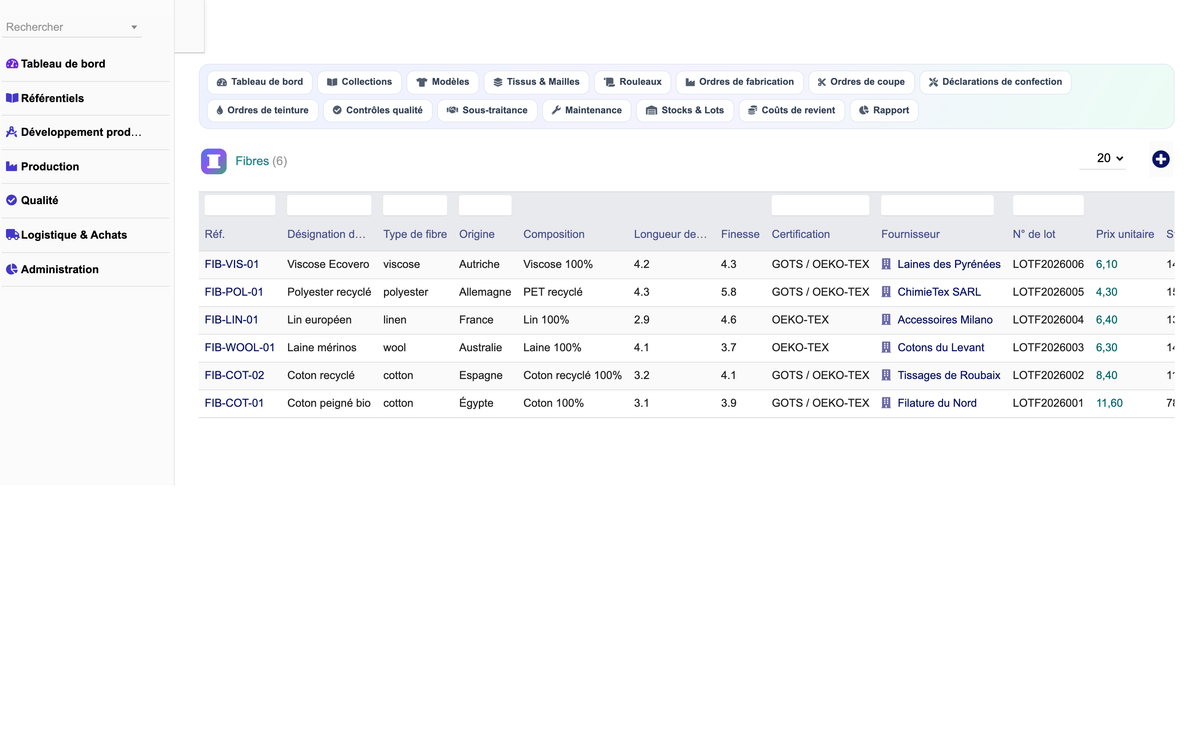Click the Production factory icon in sidebar
The height and width of the screenshot is (743, 1200).
point(12,166)
